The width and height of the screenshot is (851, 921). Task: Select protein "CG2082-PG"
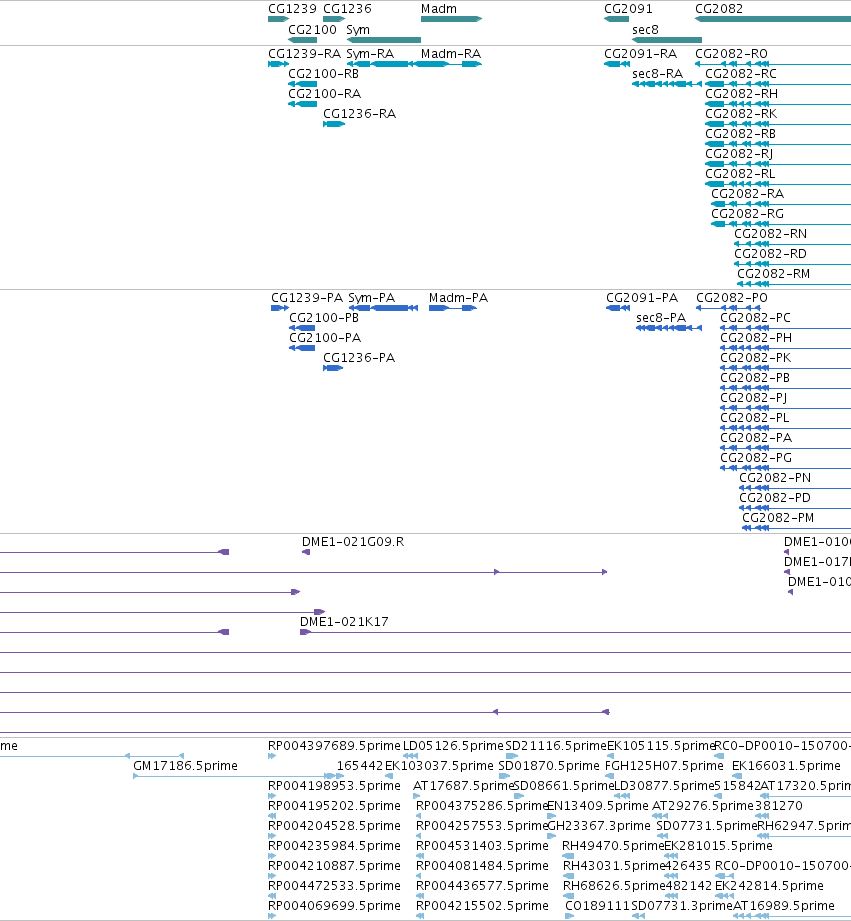[756, 458]
